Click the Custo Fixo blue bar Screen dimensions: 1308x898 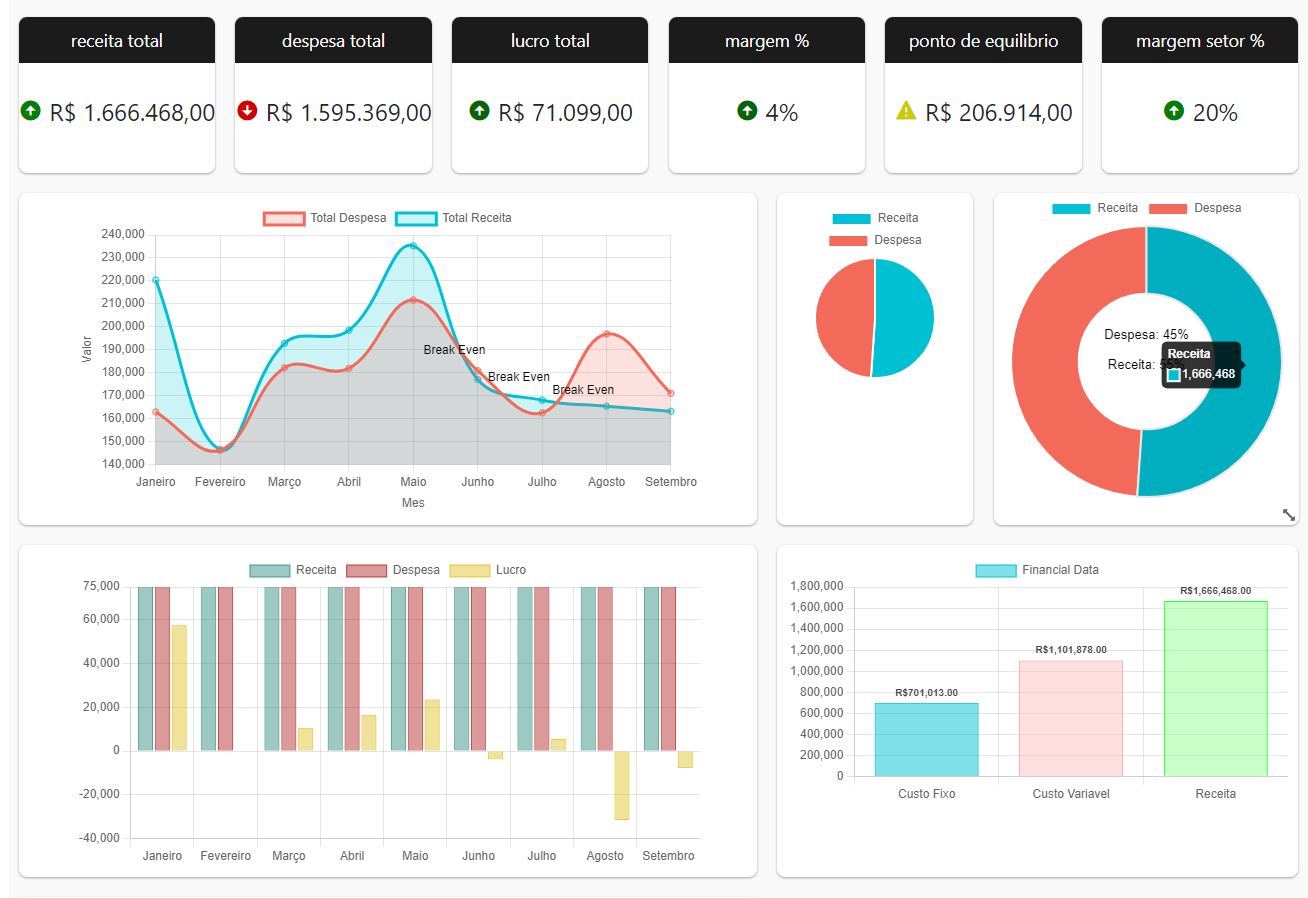coord(927,739)
